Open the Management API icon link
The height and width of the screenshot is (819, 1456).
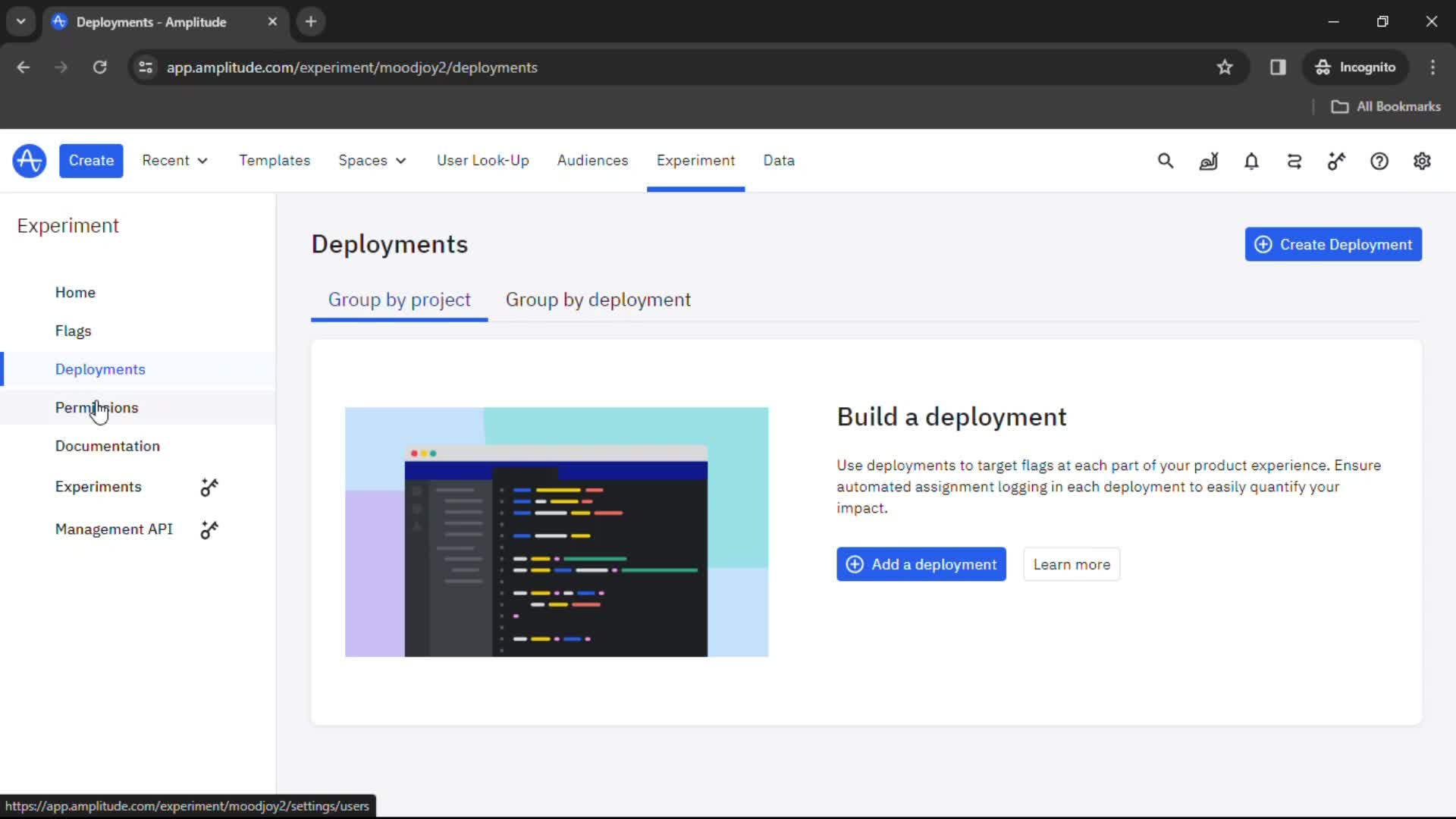209,528
